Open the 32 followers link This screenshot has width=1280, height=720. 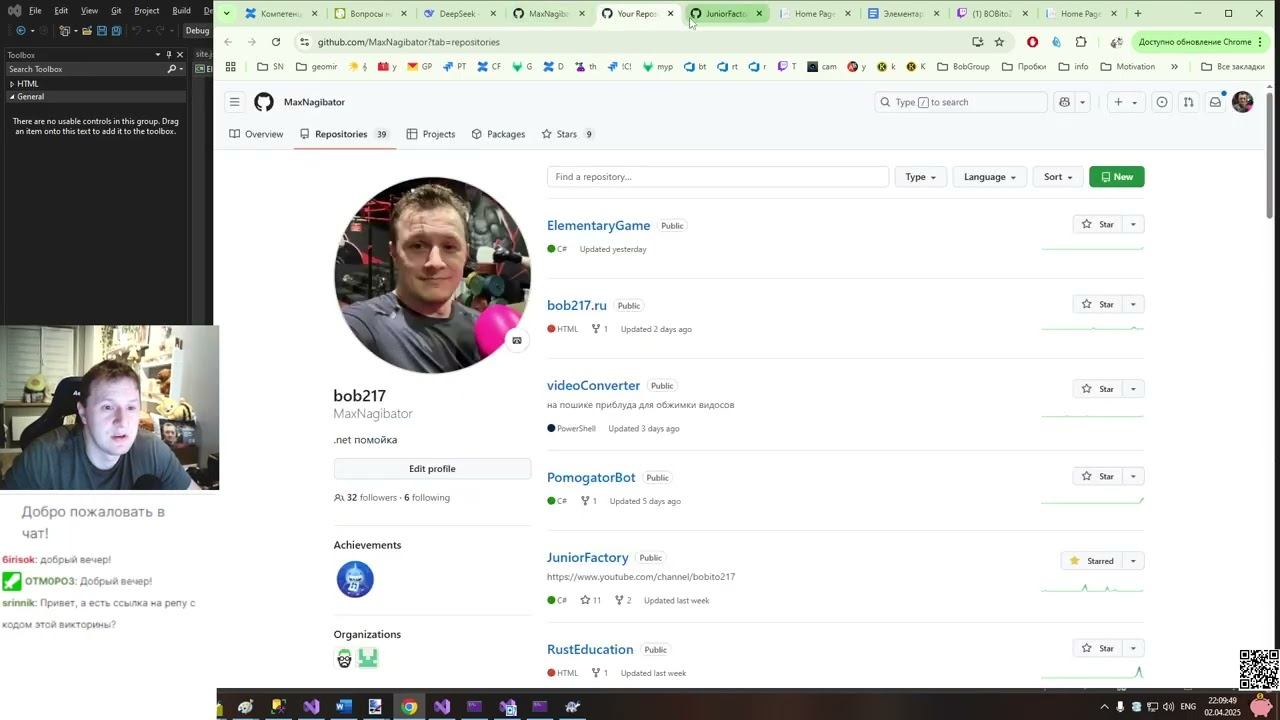[366, 498]
